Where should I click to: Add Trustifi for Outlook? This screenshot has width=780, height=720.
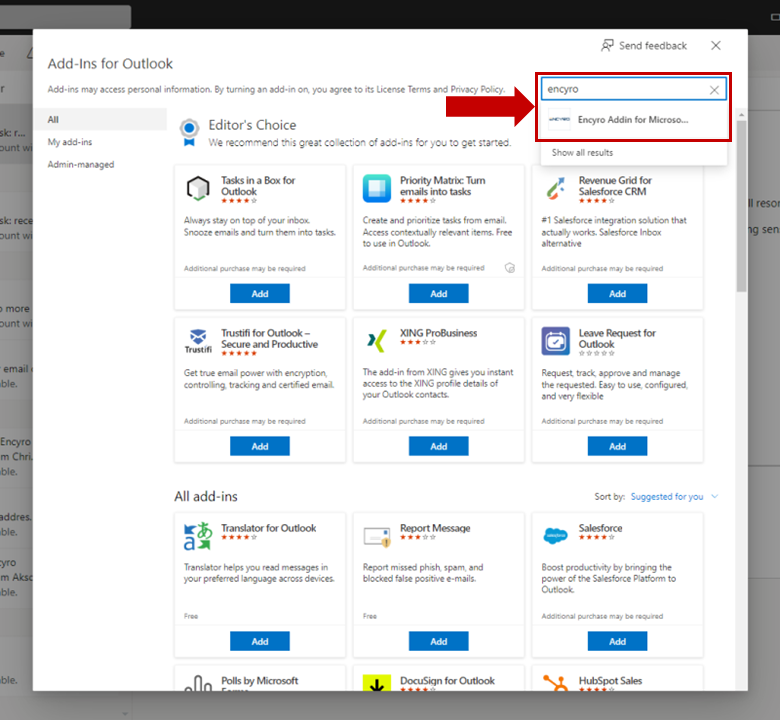tap(260, 446)
